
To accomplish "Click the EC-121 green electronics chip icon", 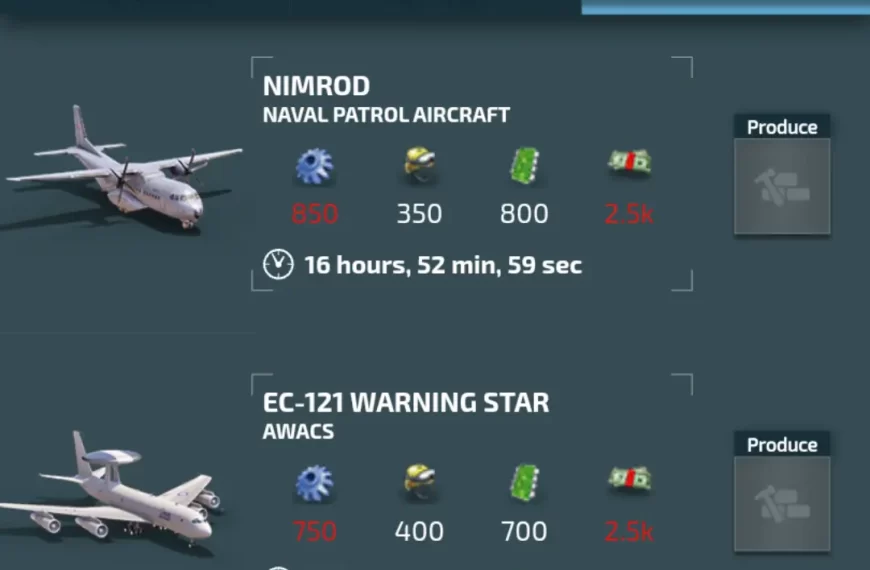I will tap(524, 481).
